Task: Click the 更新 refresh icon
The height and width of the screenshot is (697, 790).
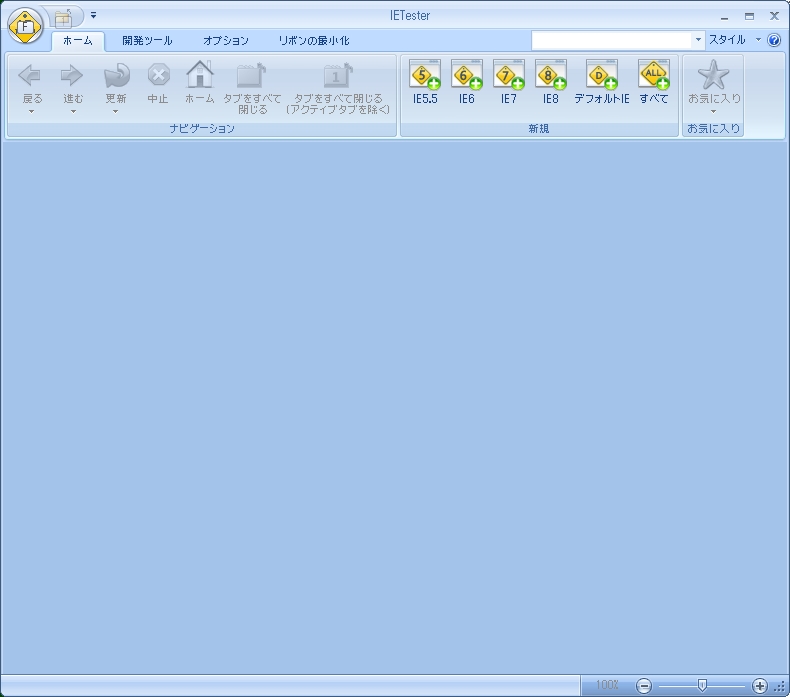Action: coord(116,76)
